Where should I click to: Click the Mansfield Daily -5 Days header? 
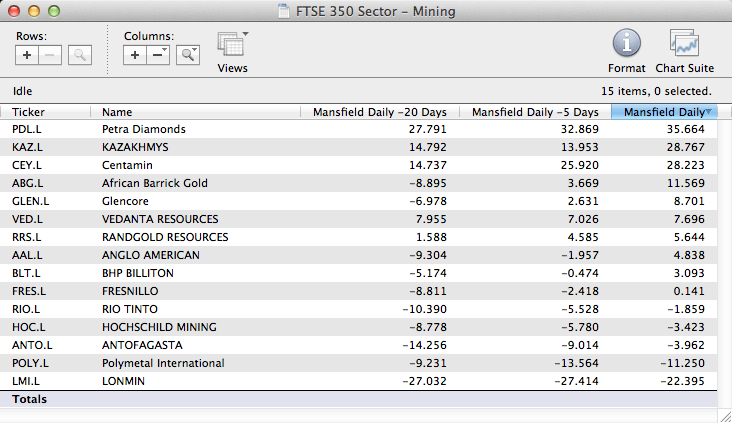coord(534,112)
